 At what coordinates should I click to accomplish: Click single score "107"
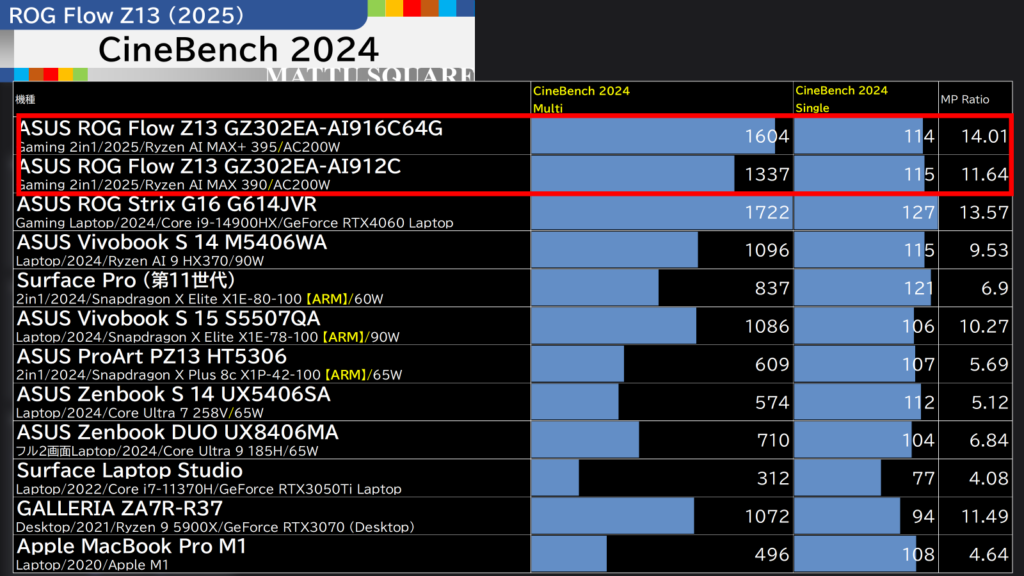click(x=919, y=364)
